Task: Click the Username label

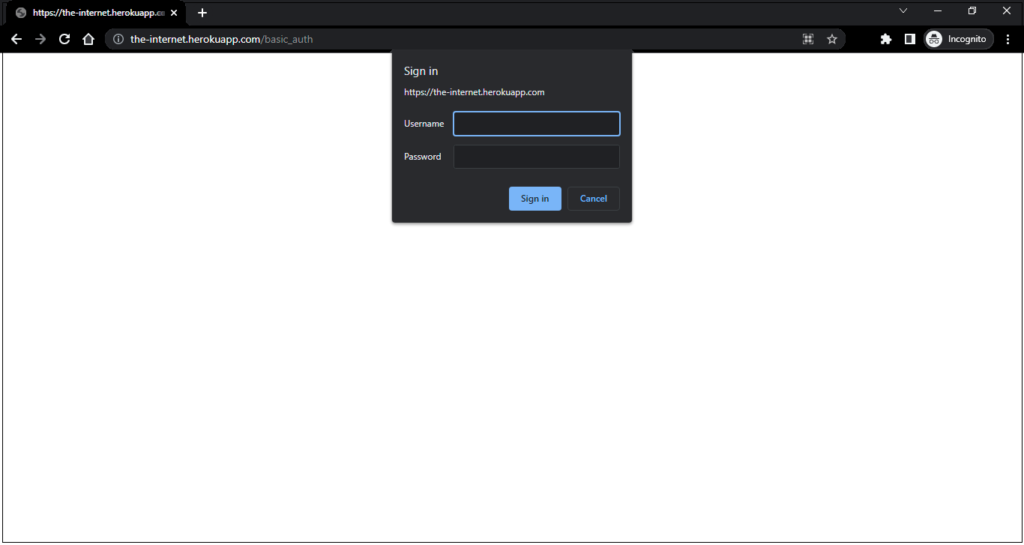Action: [424, 123]
